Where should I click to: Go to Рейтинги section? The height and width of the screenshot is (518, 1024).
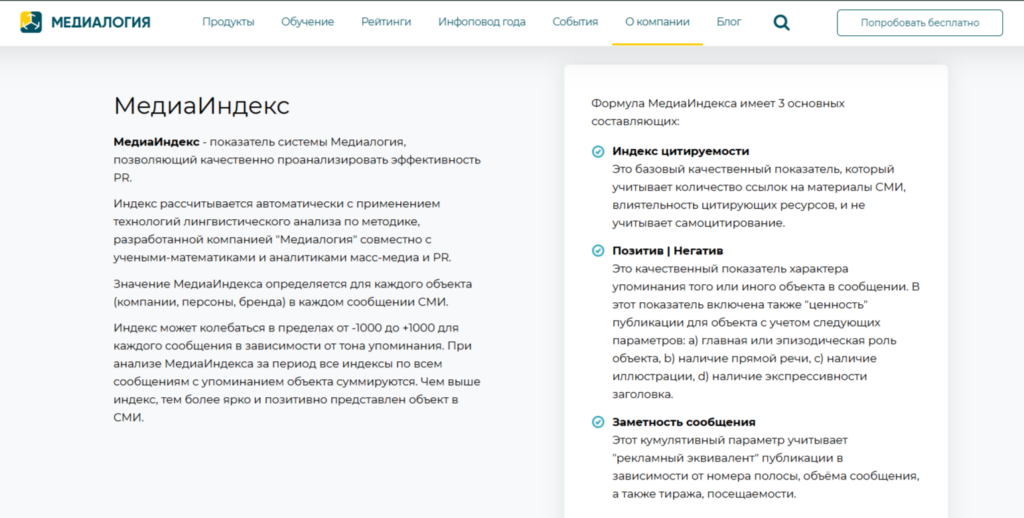(386, 22)
